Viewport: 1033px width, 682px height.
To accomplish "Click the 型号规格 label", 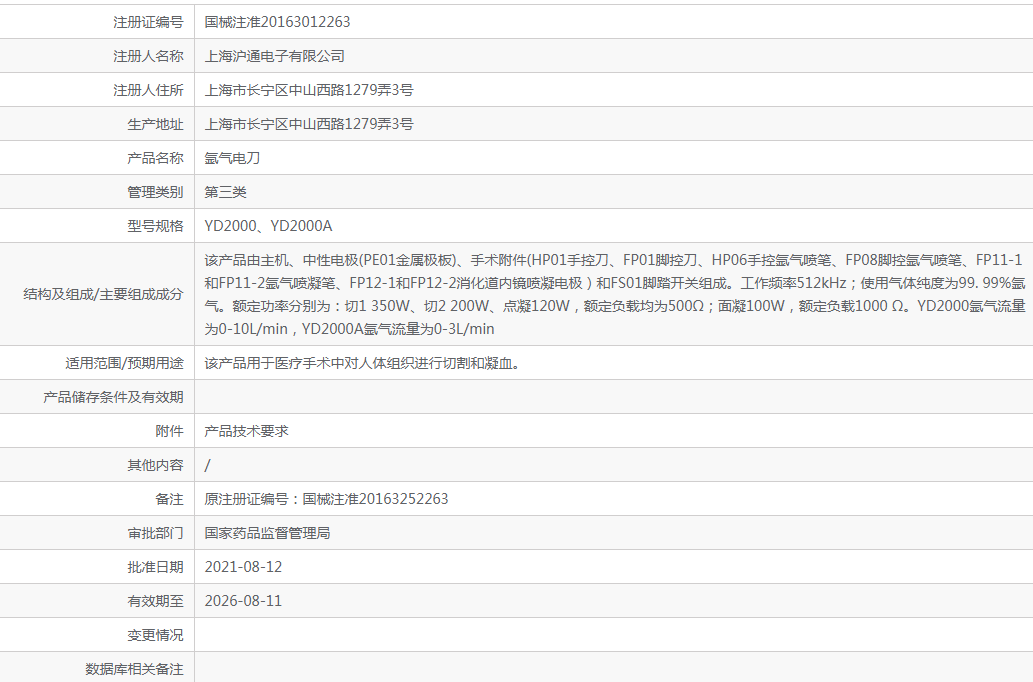I will tap(155, 226).
